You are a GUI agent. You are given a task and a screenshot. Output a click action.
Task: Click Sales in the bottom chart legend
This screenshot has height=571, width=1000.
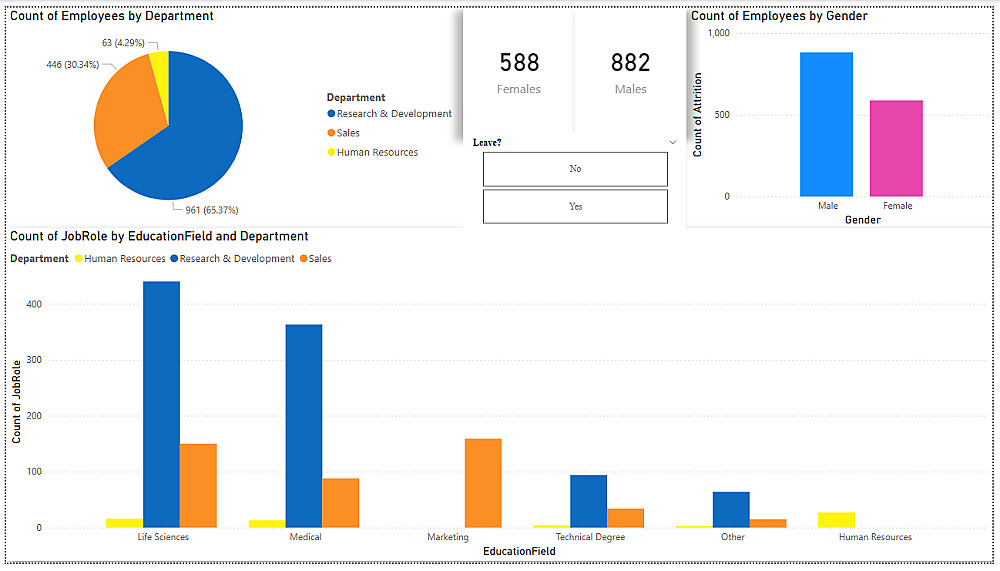pos(316,258)
